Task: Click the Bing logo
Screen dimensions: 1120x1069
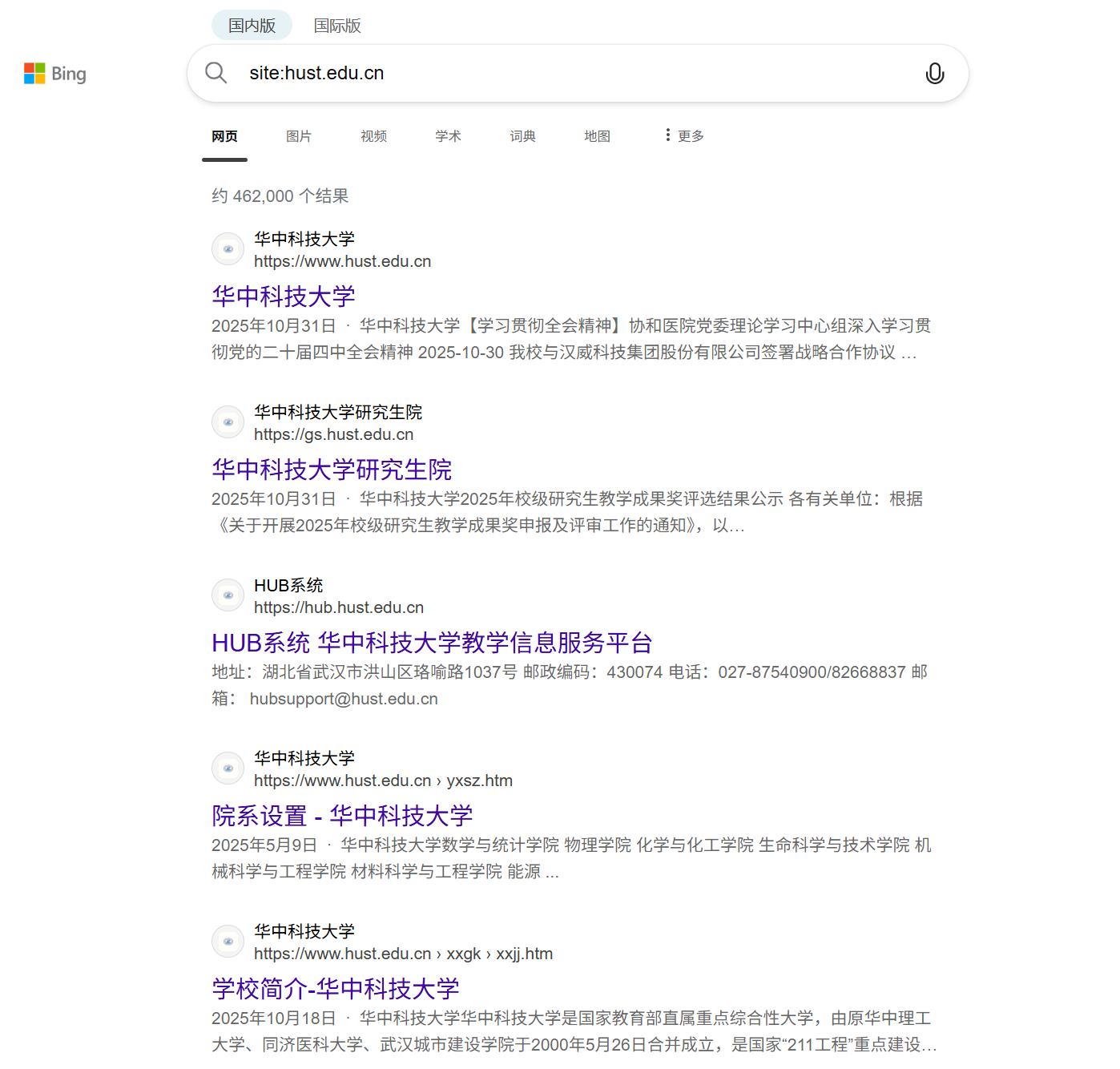Action: pyautogui.click(x=55, y=74)
